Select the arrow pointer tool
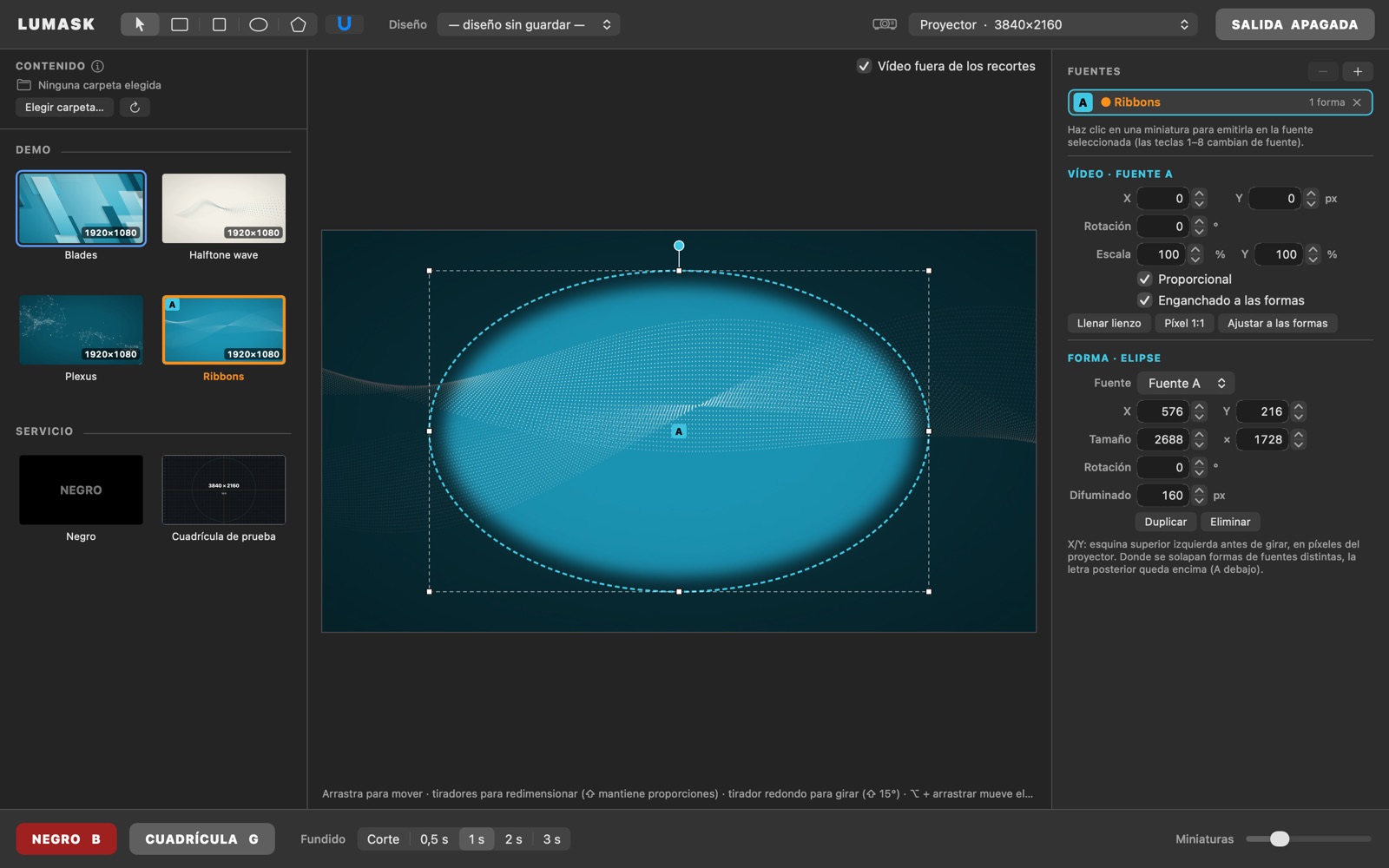 [140, 24]
